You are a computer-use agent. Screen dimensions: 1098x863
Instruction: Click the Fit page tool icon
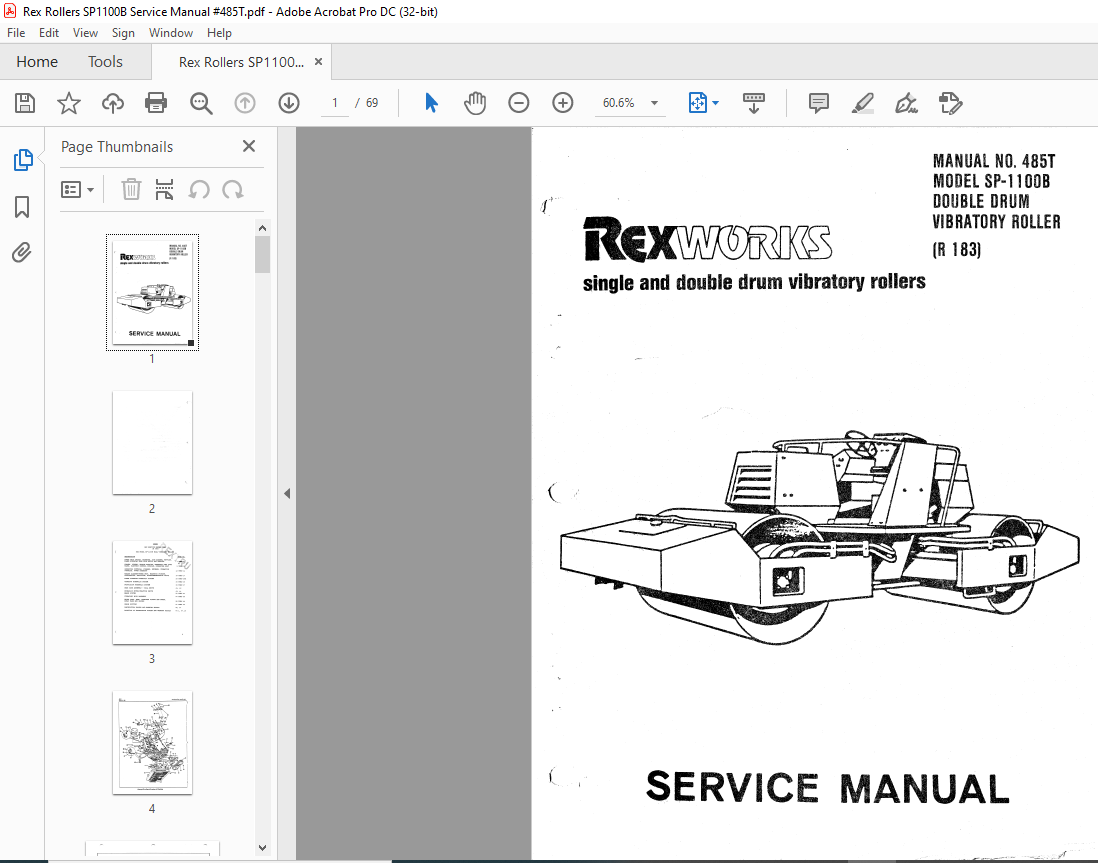click(697, 103)
